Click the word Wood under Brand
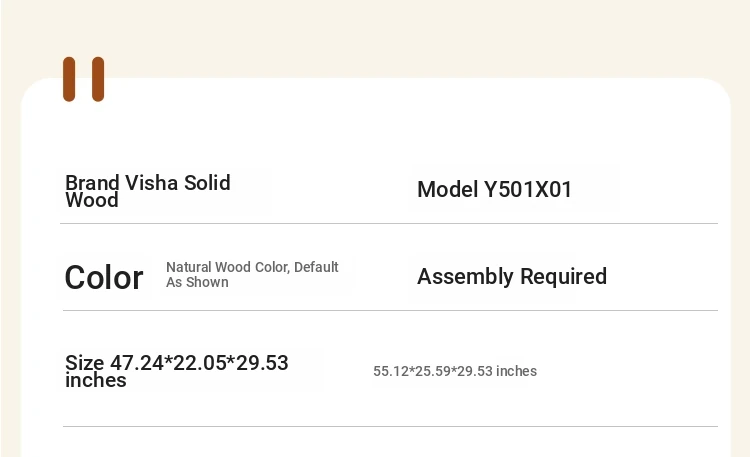This screenshot has width=750, height=457. tap(92, 200)
